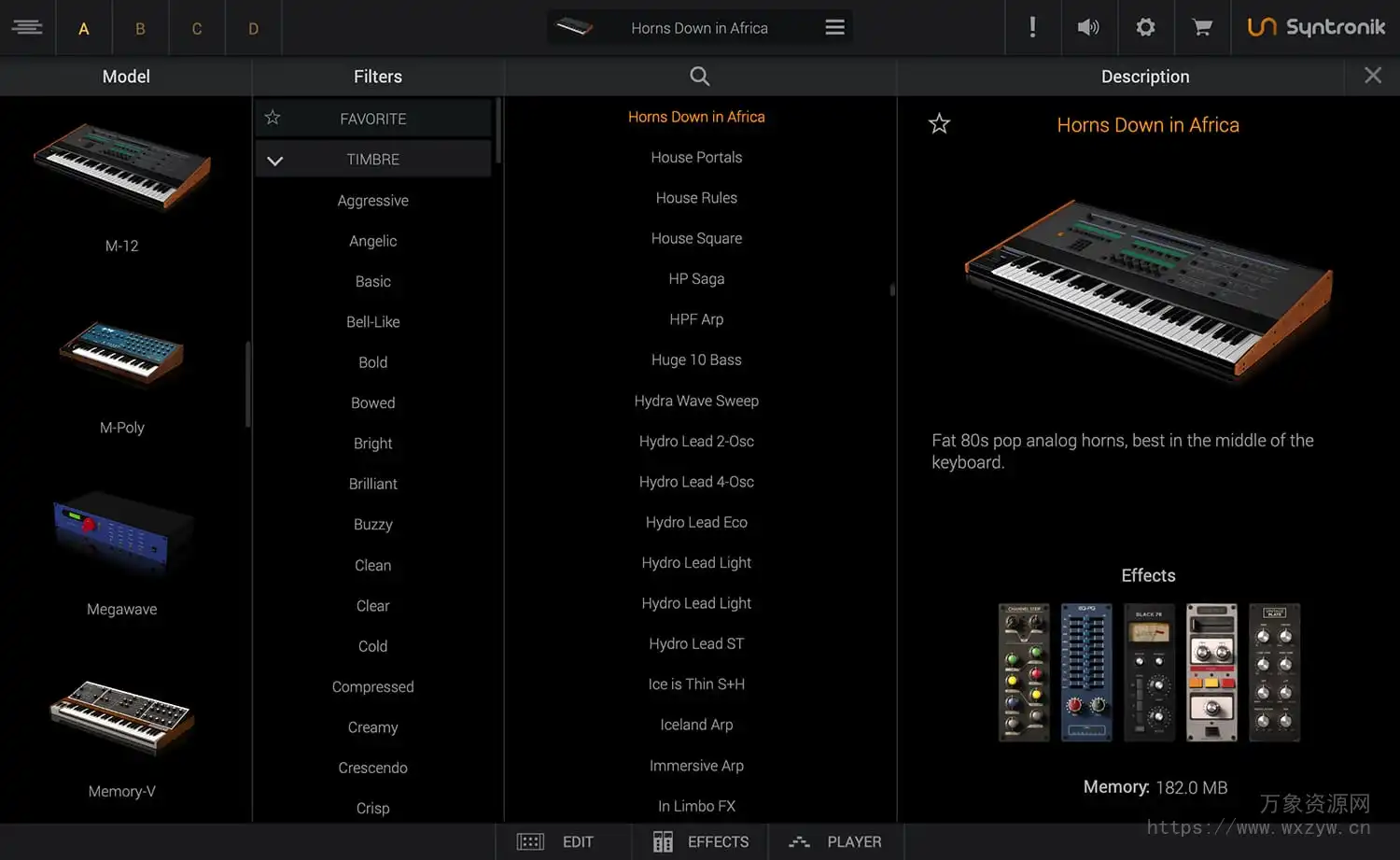Viewport: 1400px width, 860px height.
Task: Open the main hamburger menu
Action: tap(27, 27)
